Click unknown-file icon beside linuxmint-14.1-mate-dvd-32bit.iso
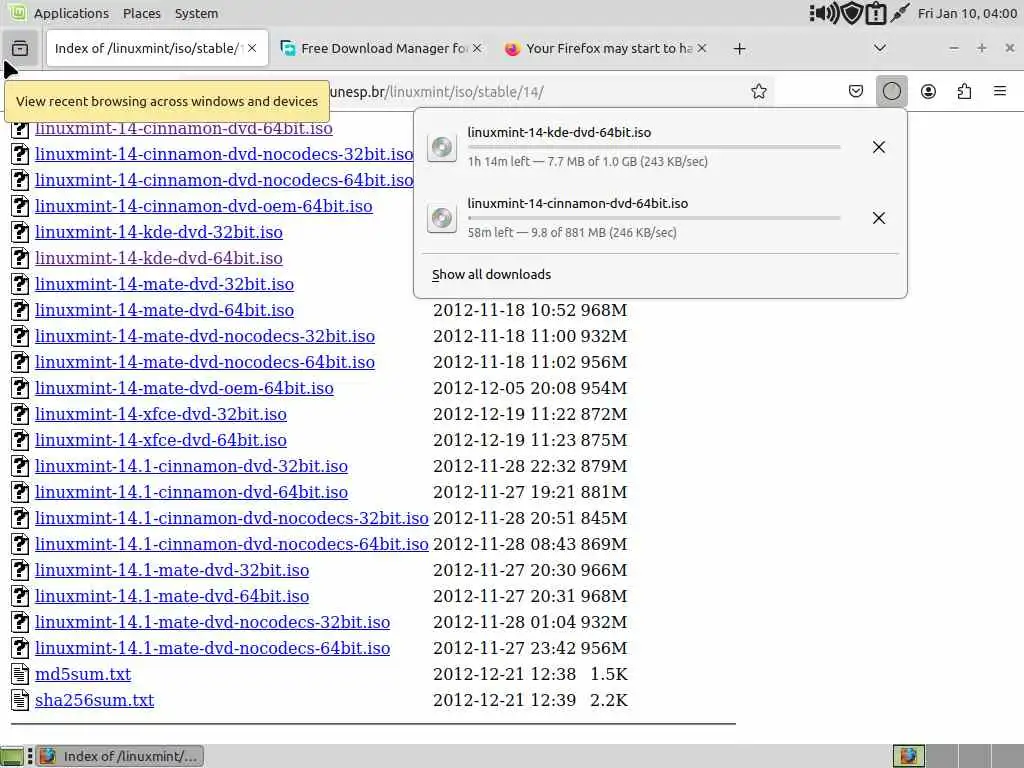The image size is (1024, 768). [20, 570]
